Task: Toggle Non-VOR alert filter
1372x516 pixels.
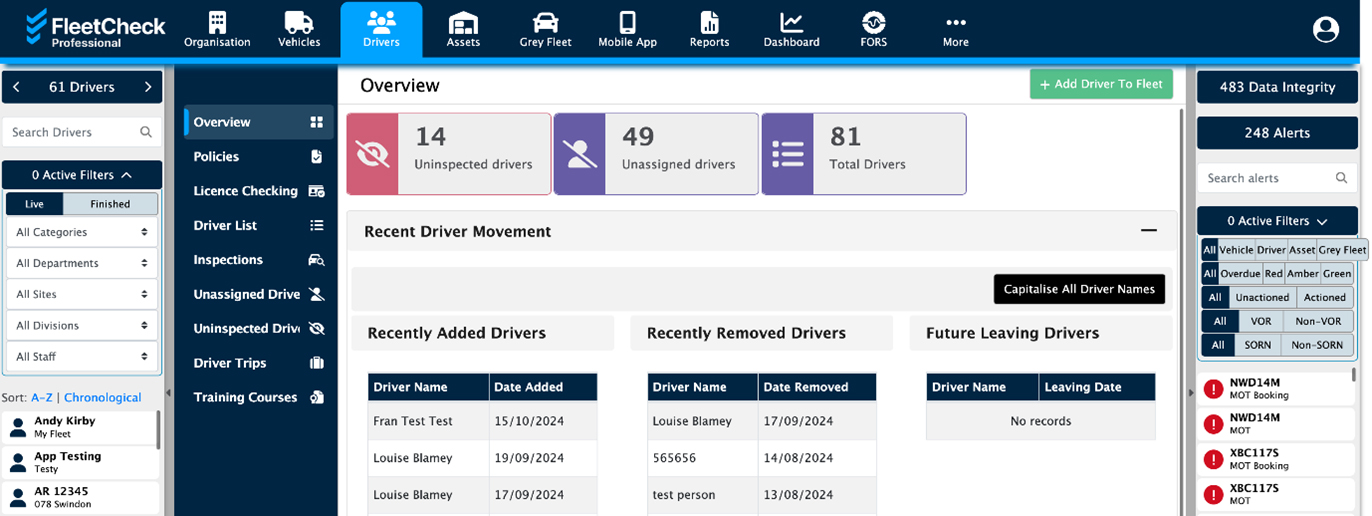Action: [1317, 322]
